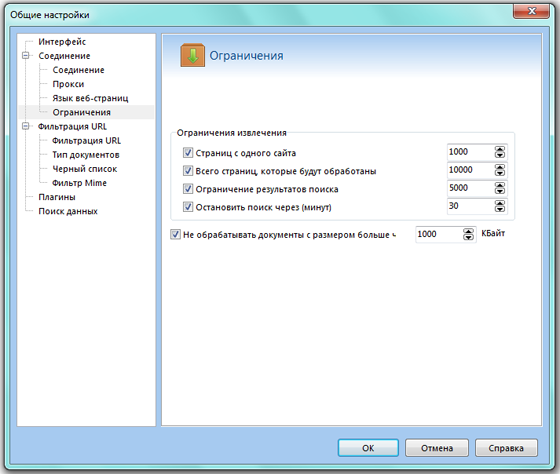Toggle Остановить поиск через (минут) checkbox
This screenshot has height=474, width=560.
click(188, 206)
